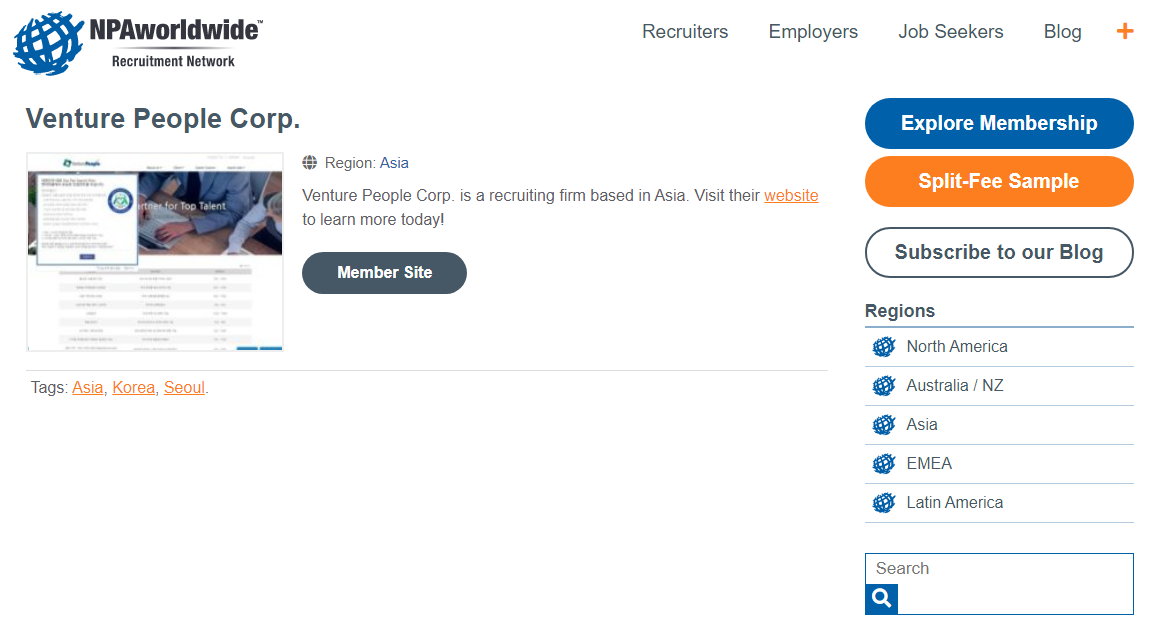Visit the Member Site button
The image size is (1161, 625).
coord(384,273)
